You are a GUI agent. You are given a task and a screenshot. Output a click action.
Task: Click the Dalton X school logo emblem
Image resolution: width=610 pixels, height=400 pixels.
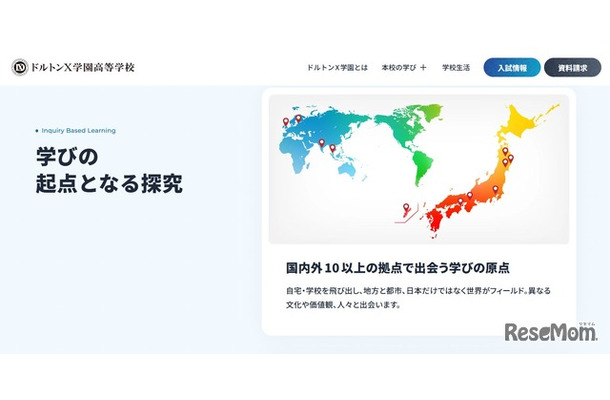pos(19,67)
